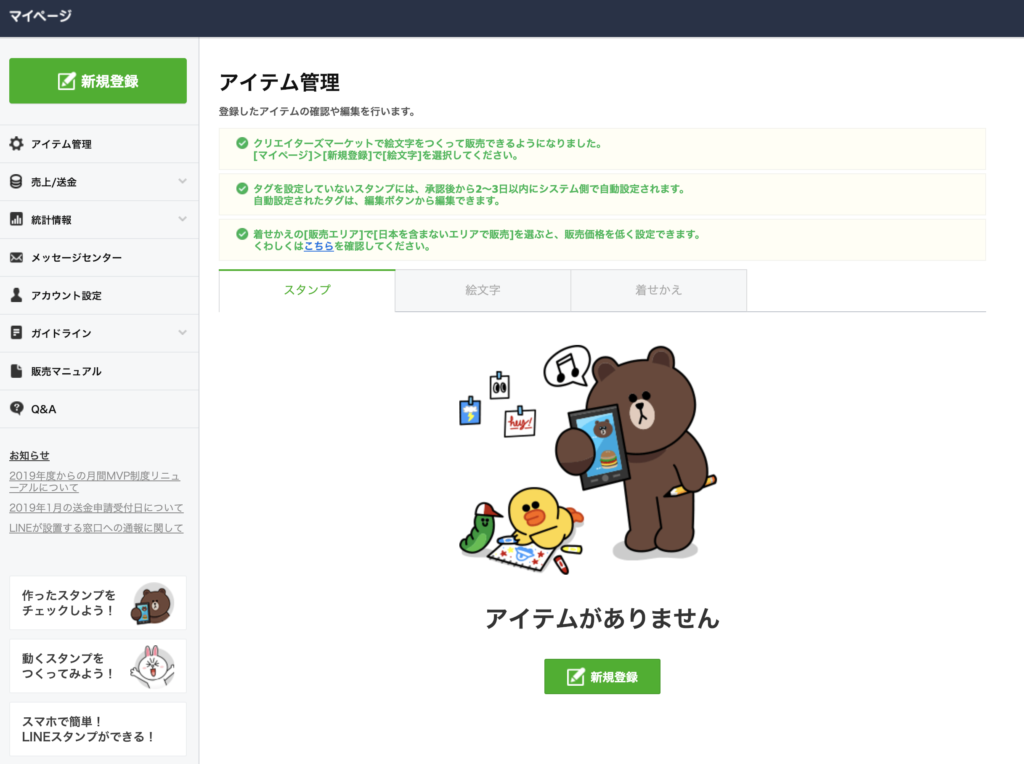Image resolution: width=1024 pixels, height=764 pixels.
Task: Expand the 統計情報 submenu chevron
Action: point(182,219)
